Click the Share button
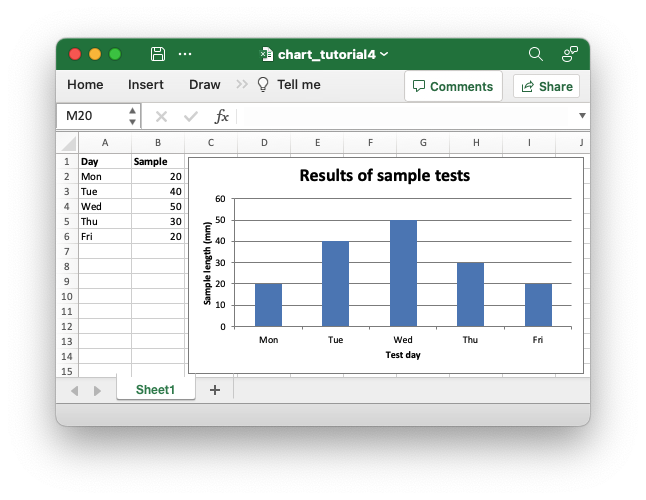Screen dimensions: 646x500 546,86
